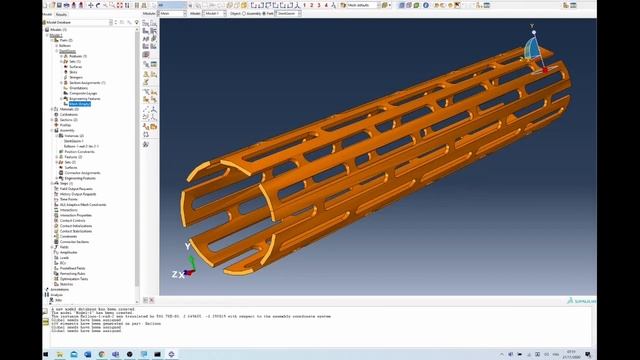640x360 pixels.
Task: Click the Print icon in top toolbar
Action: [67, 5]
